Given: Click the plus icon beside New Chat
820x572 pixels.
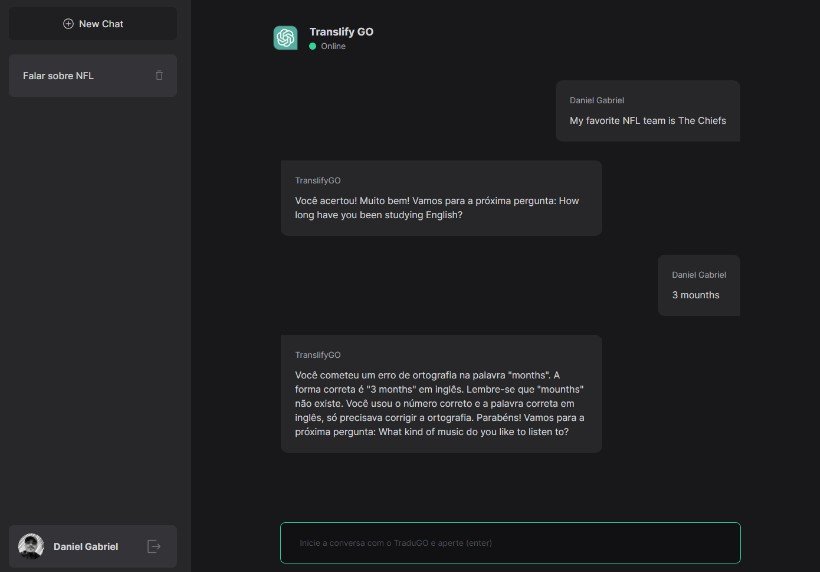Looking at the screenshot, I should 68,23.
